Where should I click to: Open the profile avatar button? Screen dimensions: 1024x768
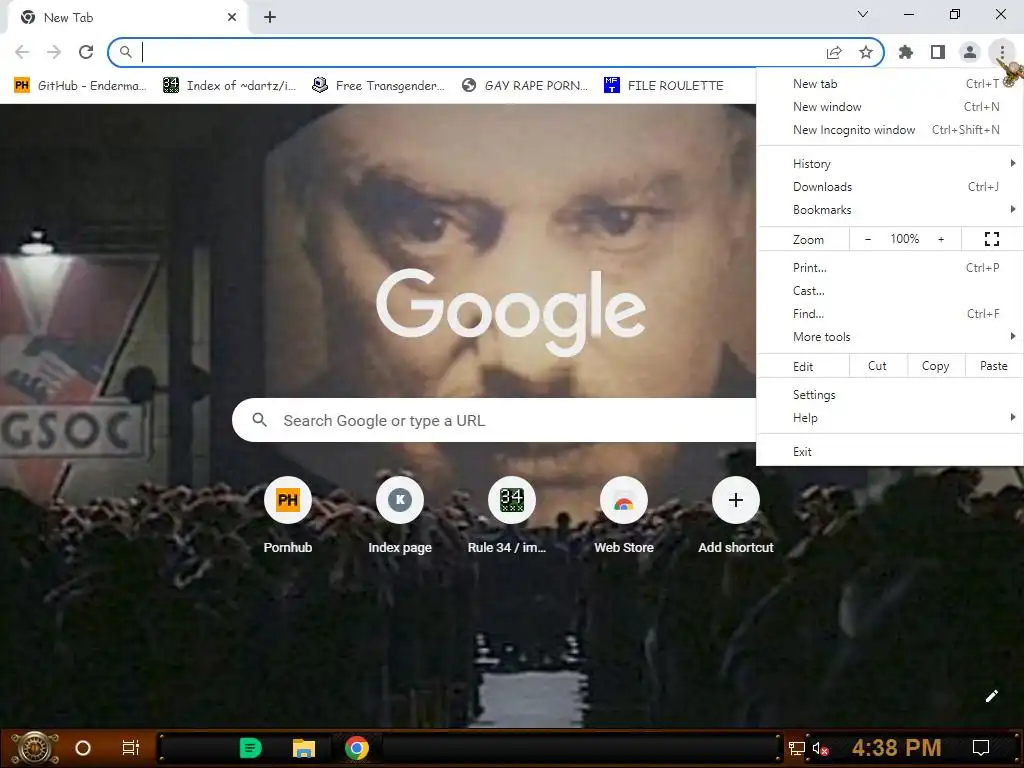[970, 52]
